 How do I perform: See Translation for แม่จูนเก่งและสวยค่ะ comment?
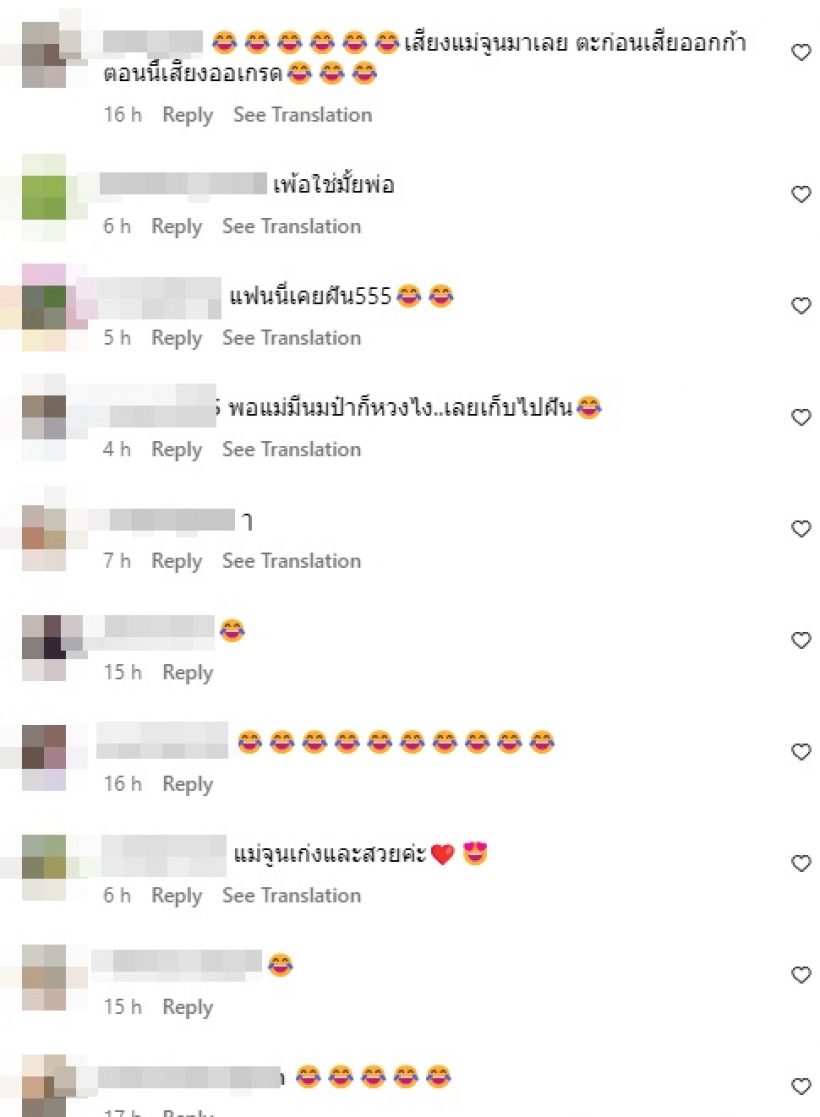291,895
